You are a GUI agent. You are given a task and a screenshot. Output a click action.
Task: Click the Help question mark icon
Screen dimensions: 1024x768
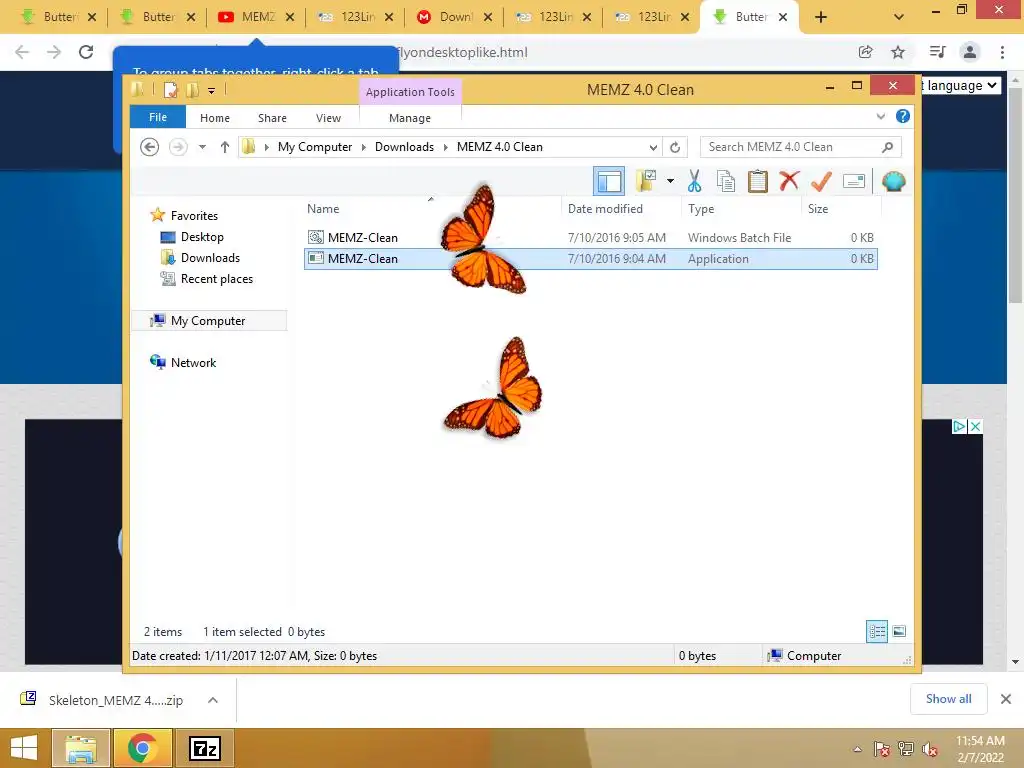(x=903, y=116)
